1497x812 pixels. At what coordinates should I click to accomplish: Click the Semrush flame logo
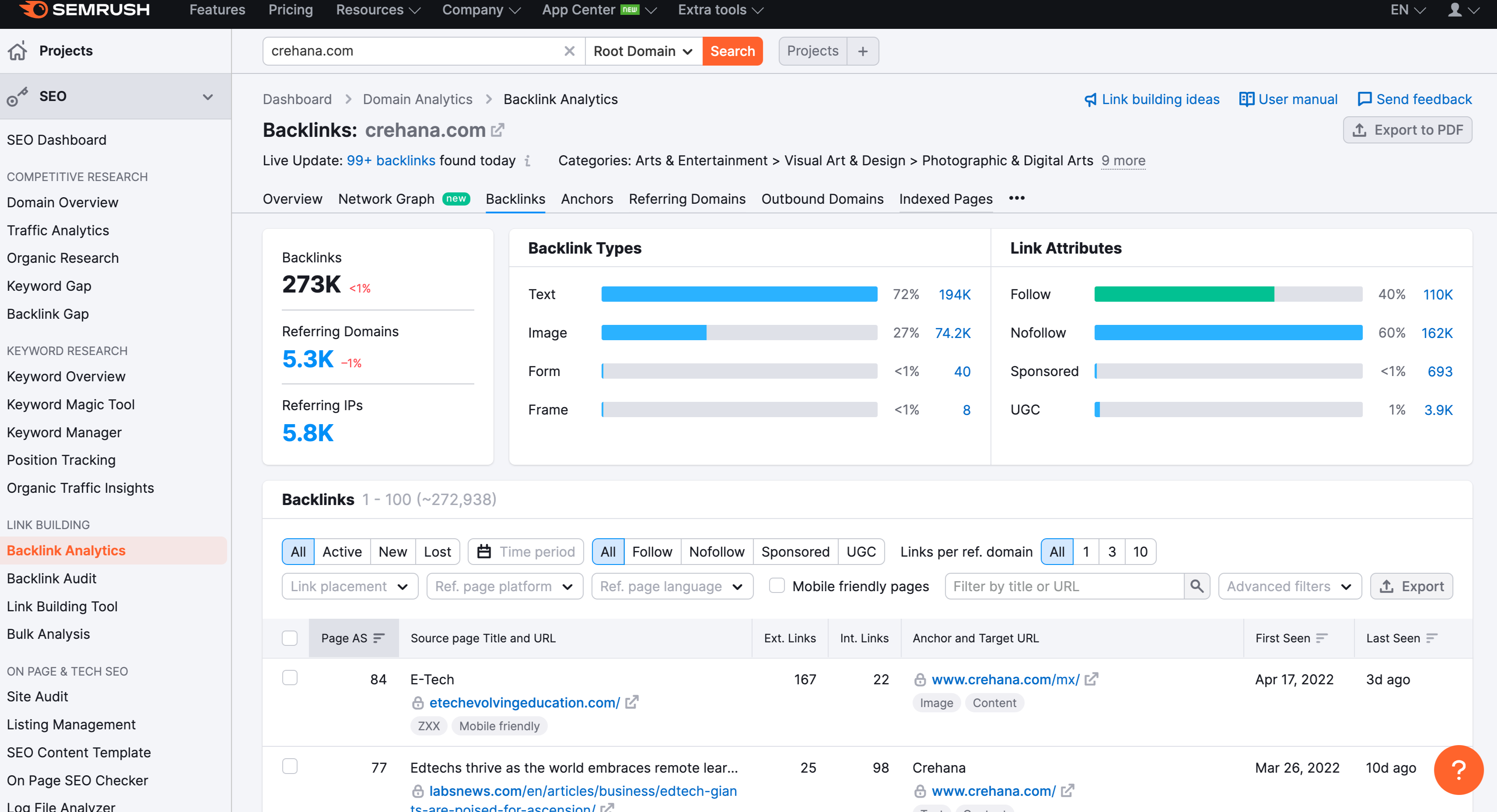(33, 9)
